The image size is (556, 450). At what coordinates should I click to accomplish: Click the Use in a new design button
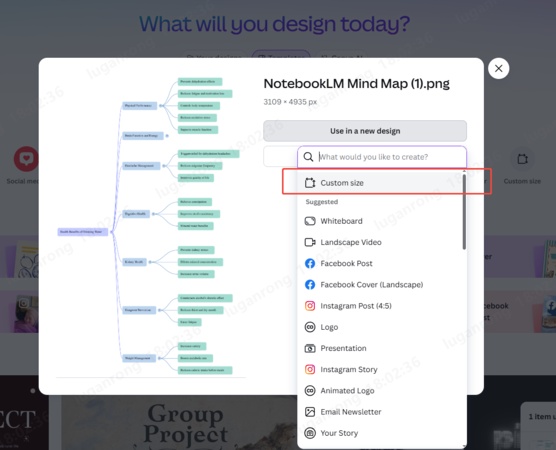tap(365, 131)
